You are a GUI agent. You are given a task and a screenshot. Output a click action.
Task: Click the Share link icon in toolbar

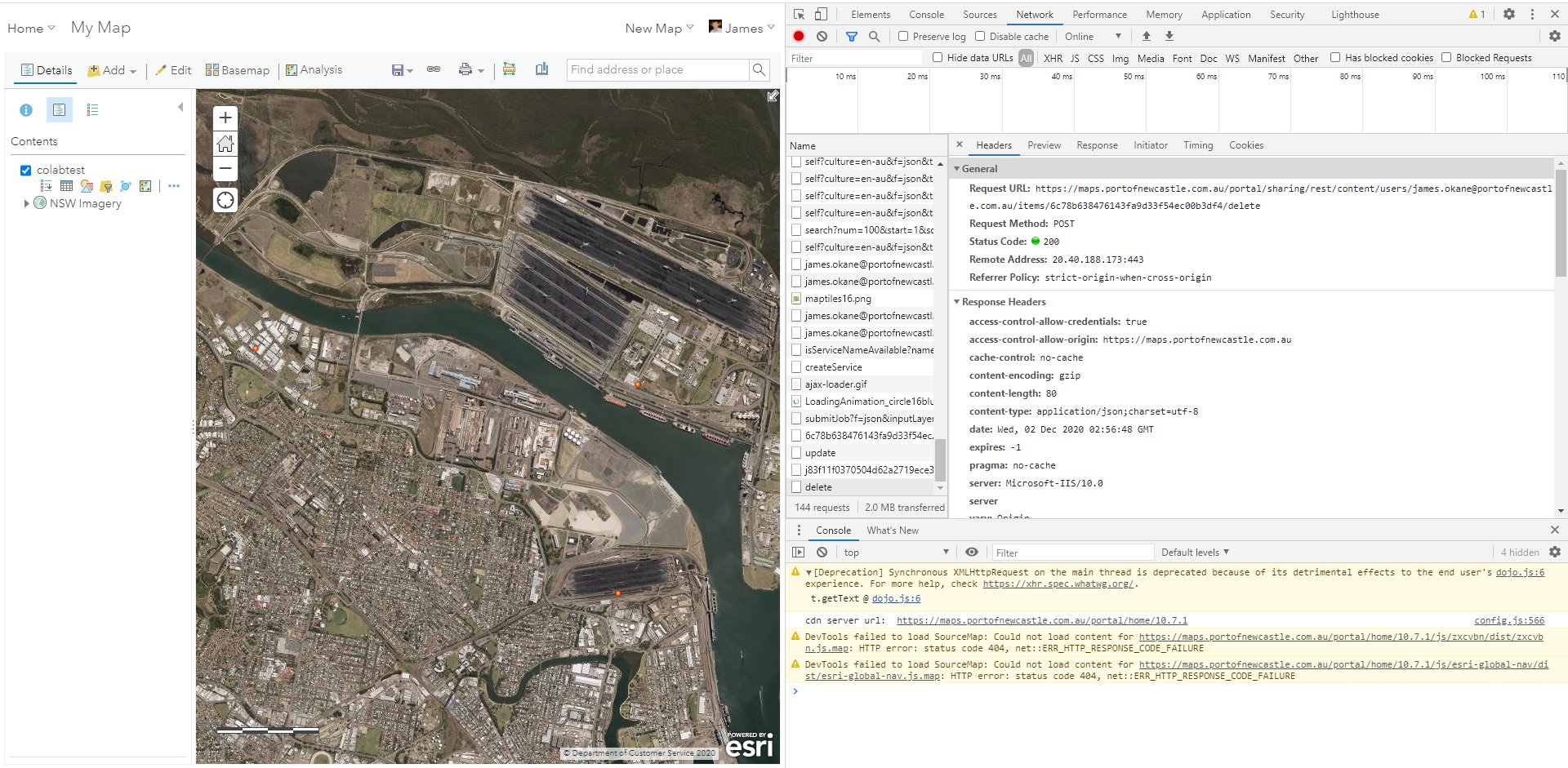pyautogui.click(x=434, y=70)
